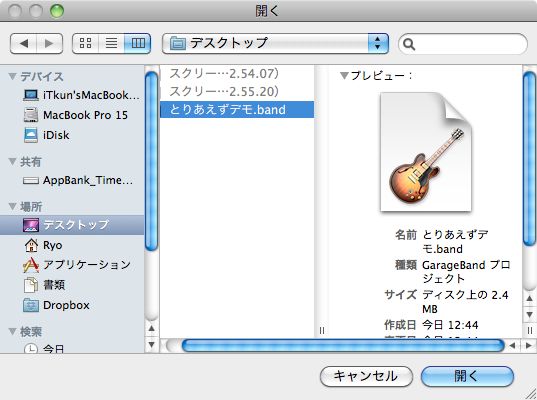Click the キャンセル button
This screenshot has height=400, width=537.
coord(366,376)
